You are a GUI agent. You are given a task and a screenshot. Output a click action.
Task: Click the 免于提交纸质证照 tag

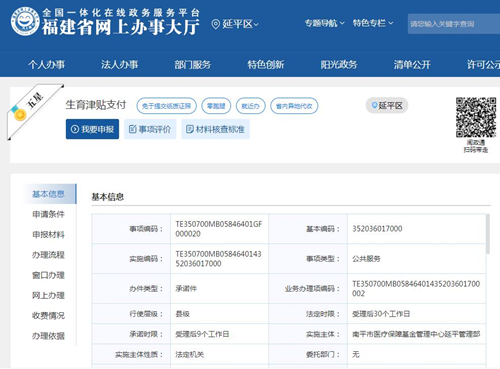(166, 106)
